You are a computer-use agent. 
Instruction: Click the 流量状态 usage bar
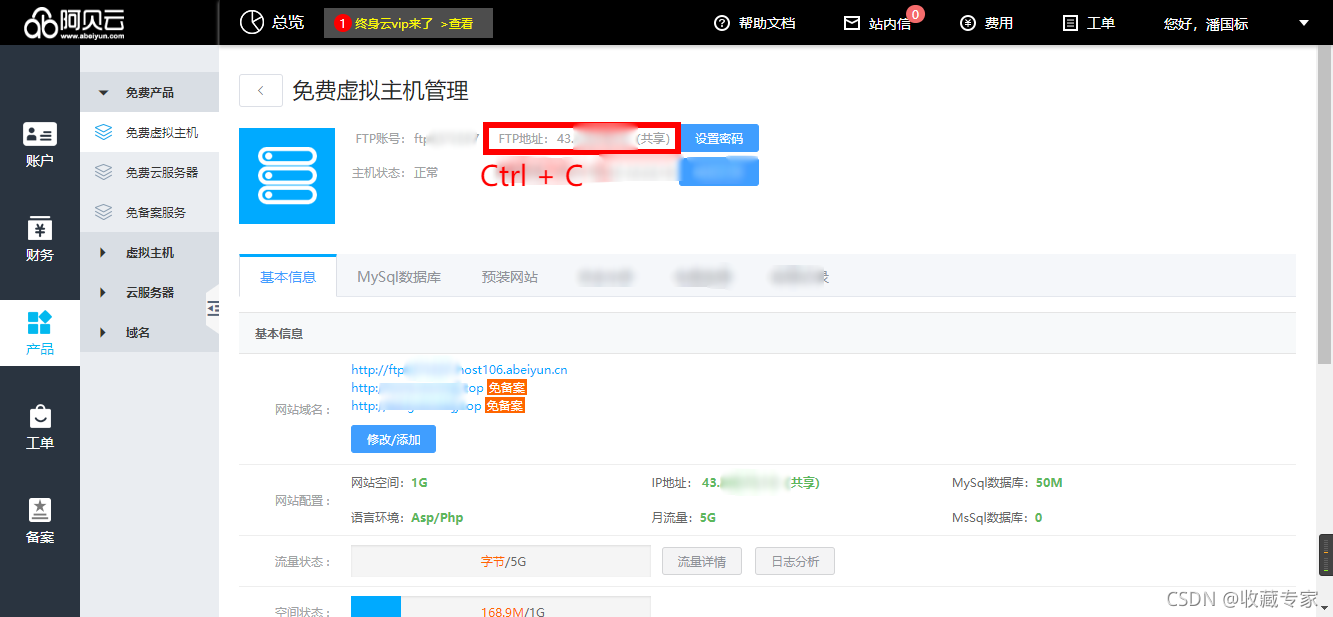[x=501, y=561]
